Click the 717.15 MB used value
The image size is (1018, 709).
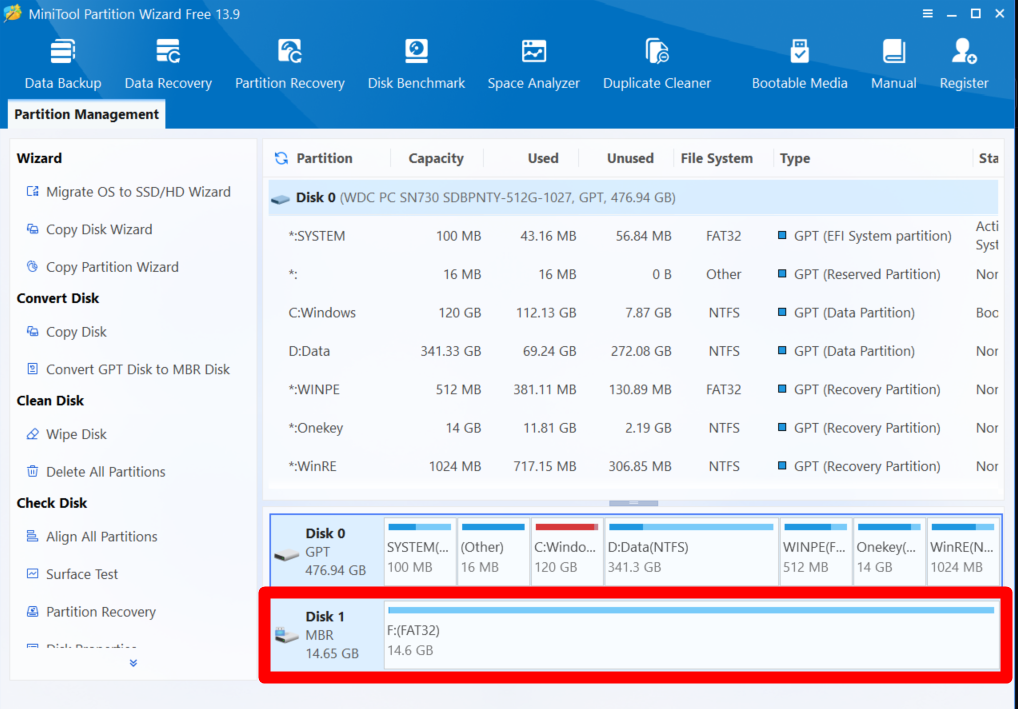click(x=545, y=466)
